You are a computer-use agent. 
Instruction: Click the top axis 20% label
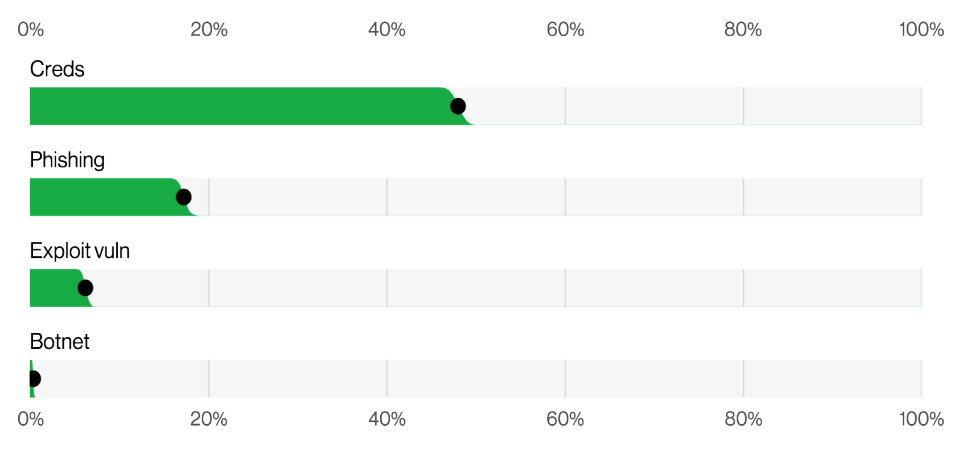209,29
